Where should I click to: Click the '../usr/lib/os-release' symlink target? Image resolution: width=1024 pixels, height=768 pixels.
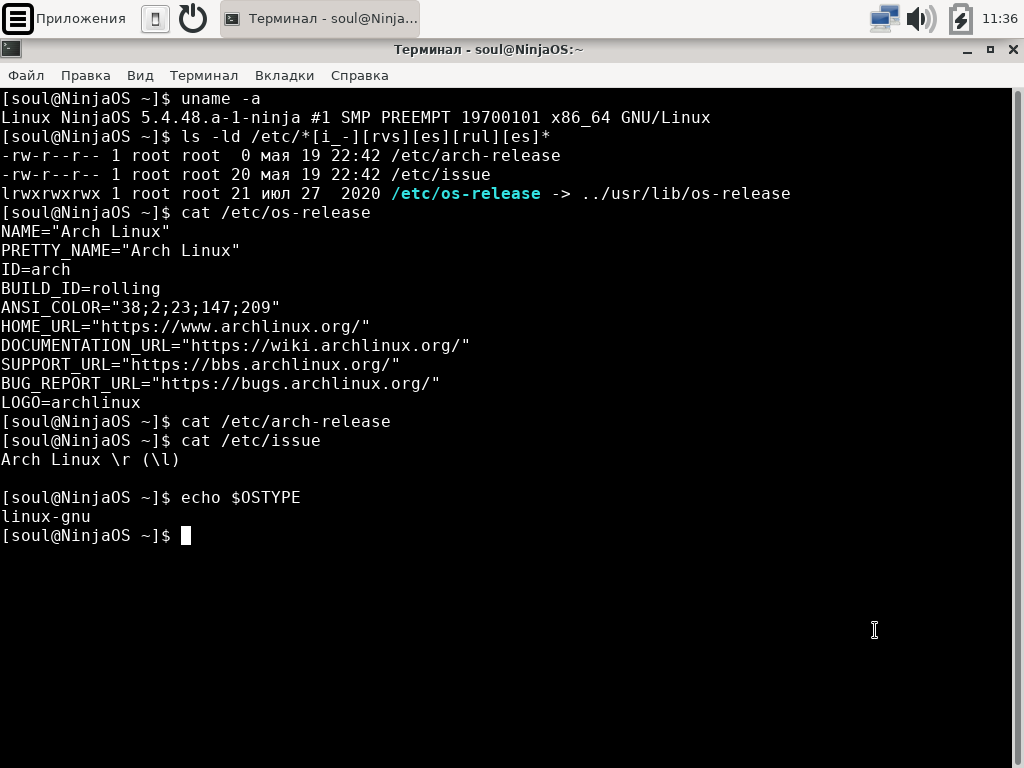(x=686, y=194)
